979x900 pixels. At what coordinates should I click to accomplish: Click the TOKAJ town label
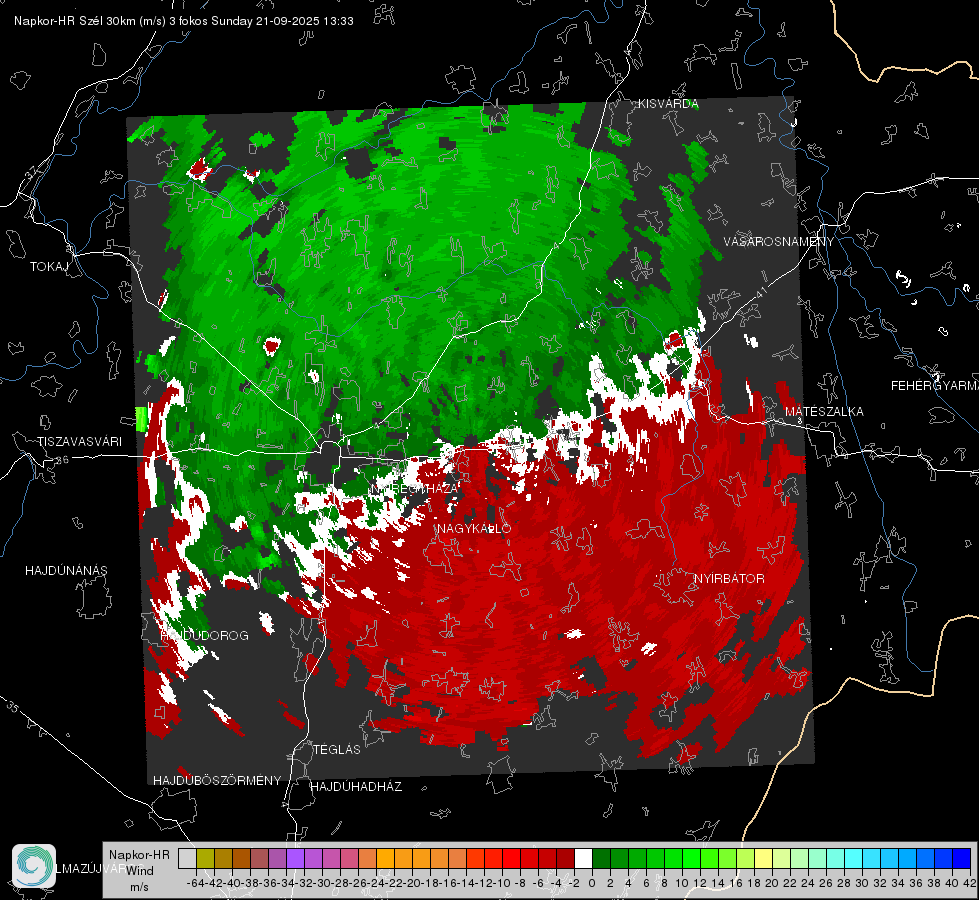click(49, 267)
